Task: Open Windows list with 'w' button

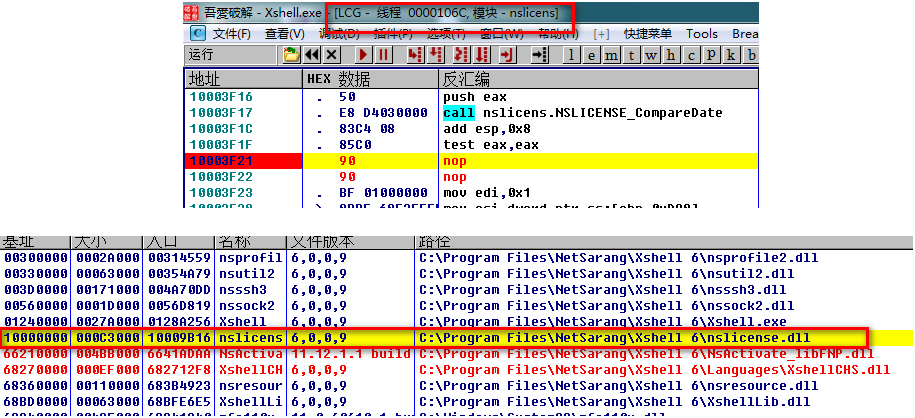Action: pyautogui.click(x=651, y=55)
